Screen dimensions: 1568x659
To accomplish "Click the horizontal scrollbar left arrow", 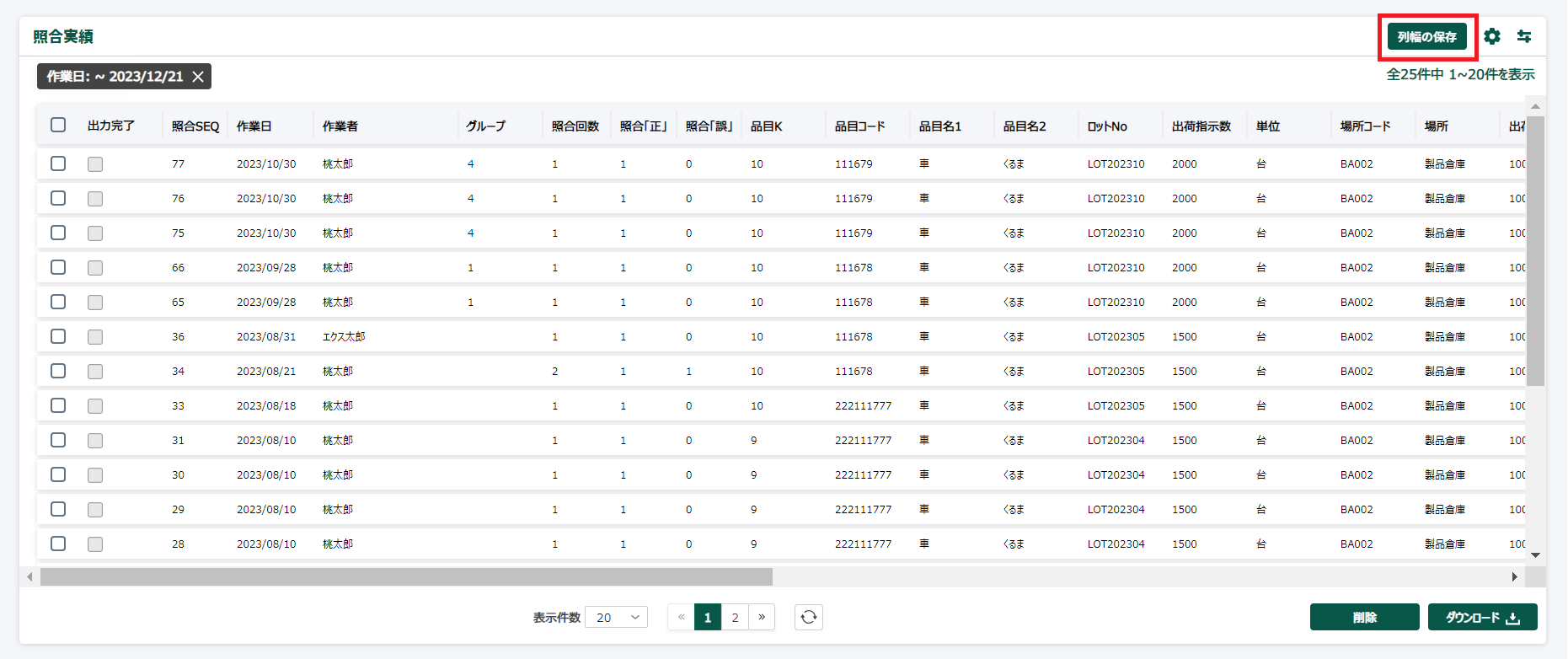I will [30, 577].
